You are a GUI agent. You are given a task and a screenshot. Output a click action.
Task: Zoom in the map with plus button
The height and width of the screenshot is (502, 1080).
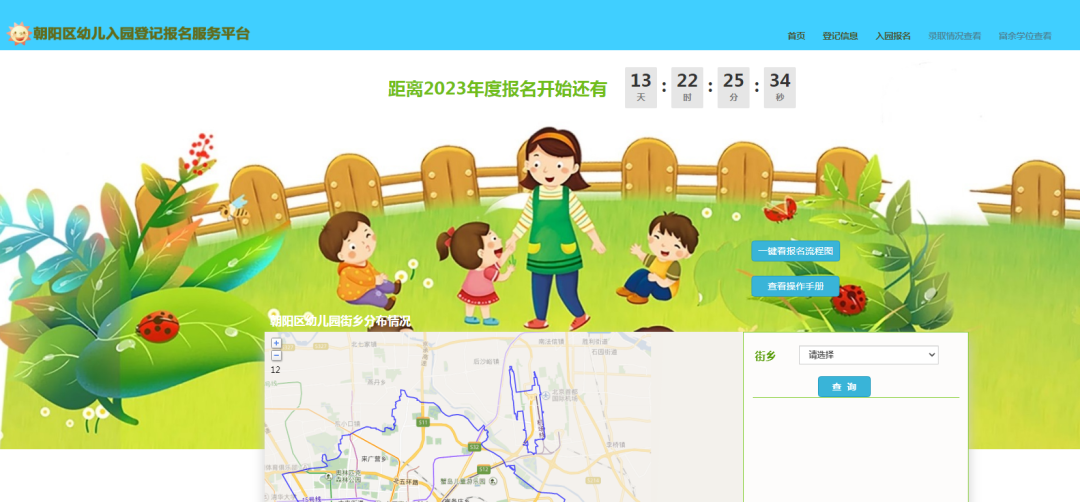point(276,343)
